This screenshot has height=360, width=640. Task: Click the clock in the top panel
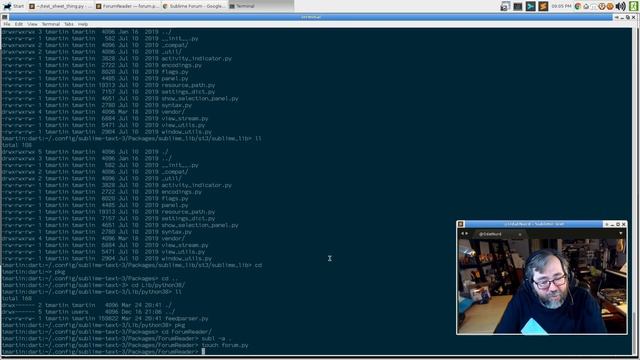tap(561, 6)
